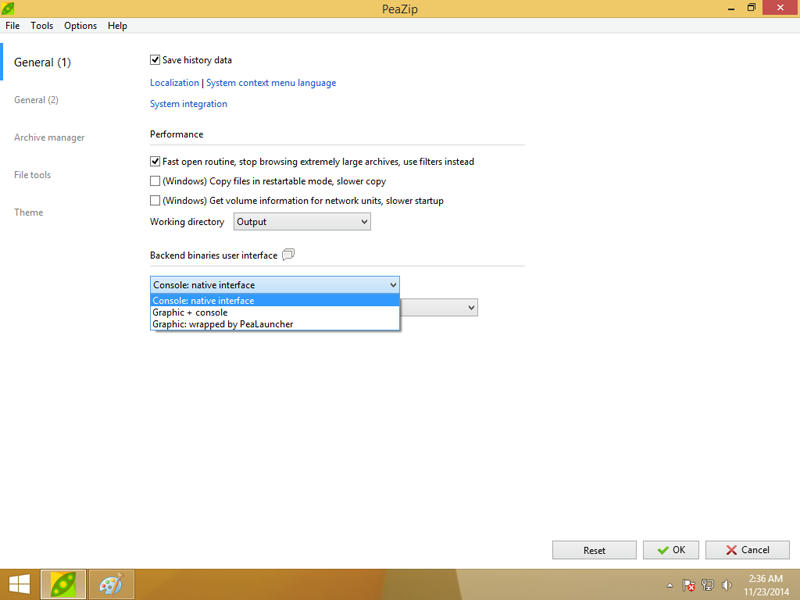Restore down the PeaZip window
This screenshot has width=800, height=600.
[751, 8]
